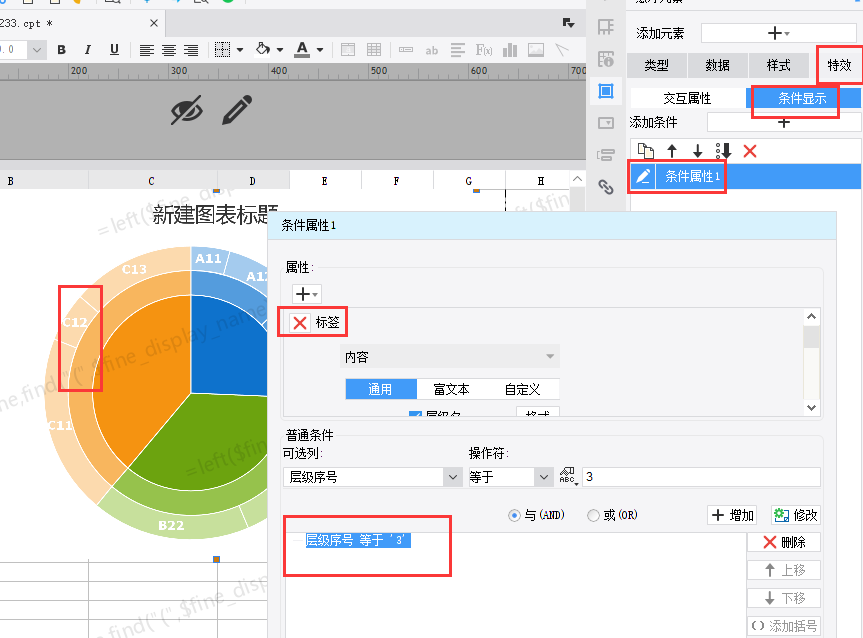Click the chart title 新建图表标题

pos(216,215)
